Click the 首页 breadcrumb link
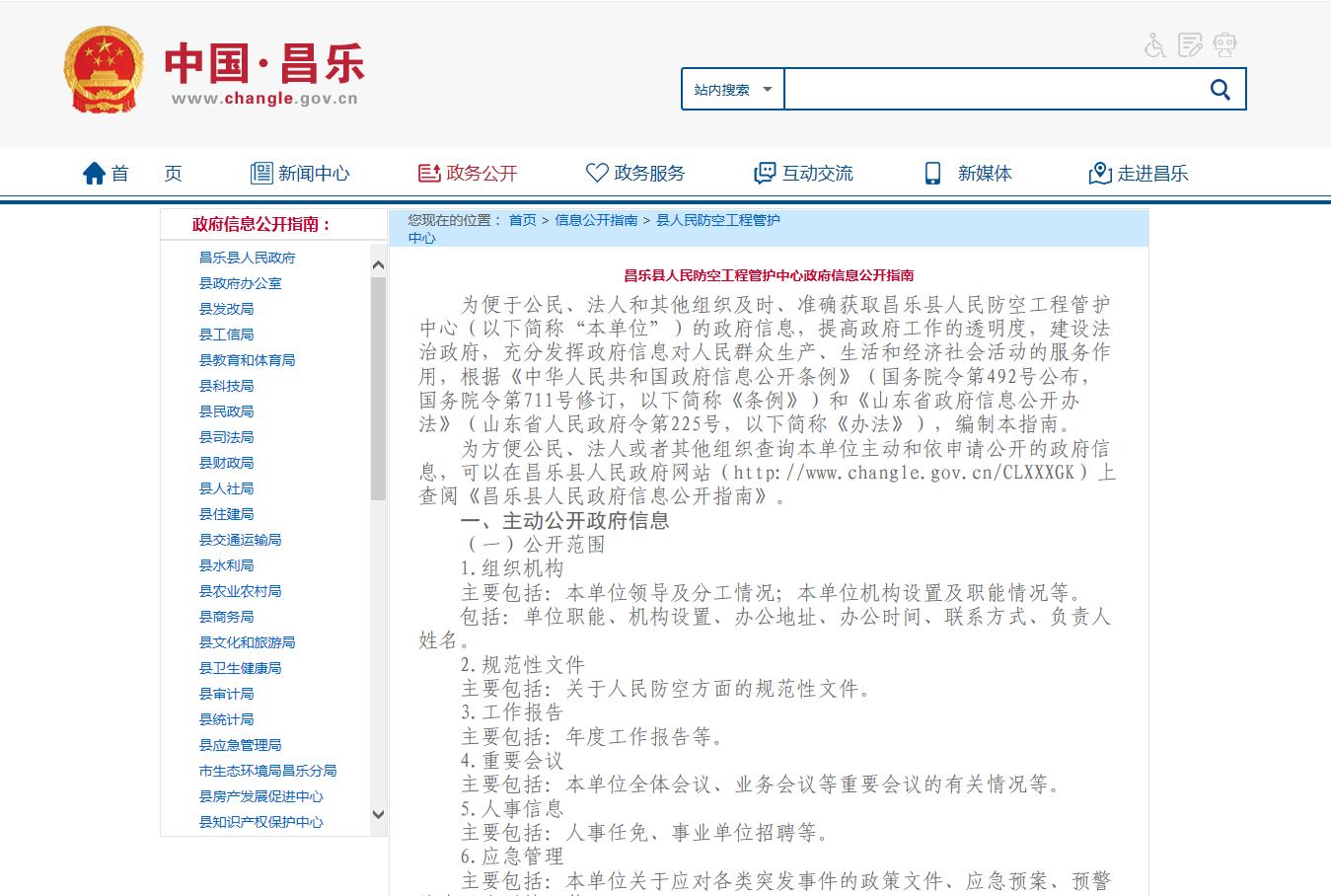This screenshot has height=896, width=1331. coord(522,220)
